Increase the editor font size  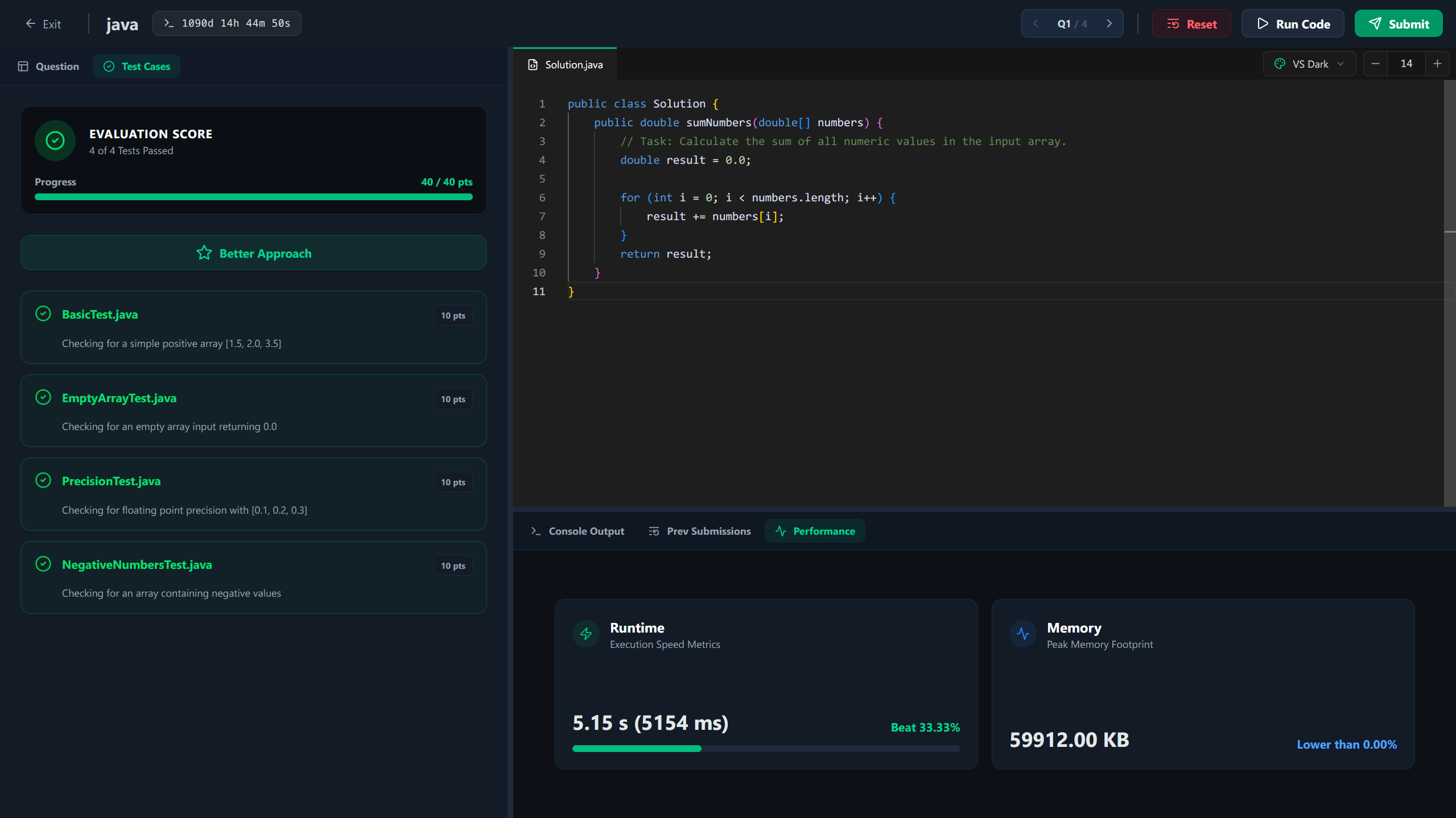point(1437,64)
